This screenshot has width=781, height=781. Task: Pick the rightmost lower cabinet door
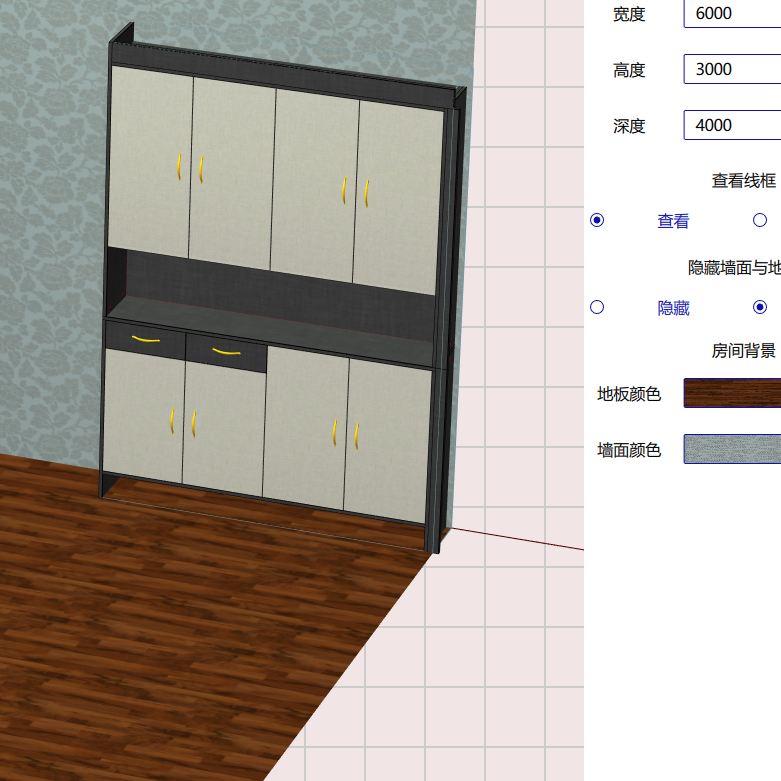tap(387, 435)
